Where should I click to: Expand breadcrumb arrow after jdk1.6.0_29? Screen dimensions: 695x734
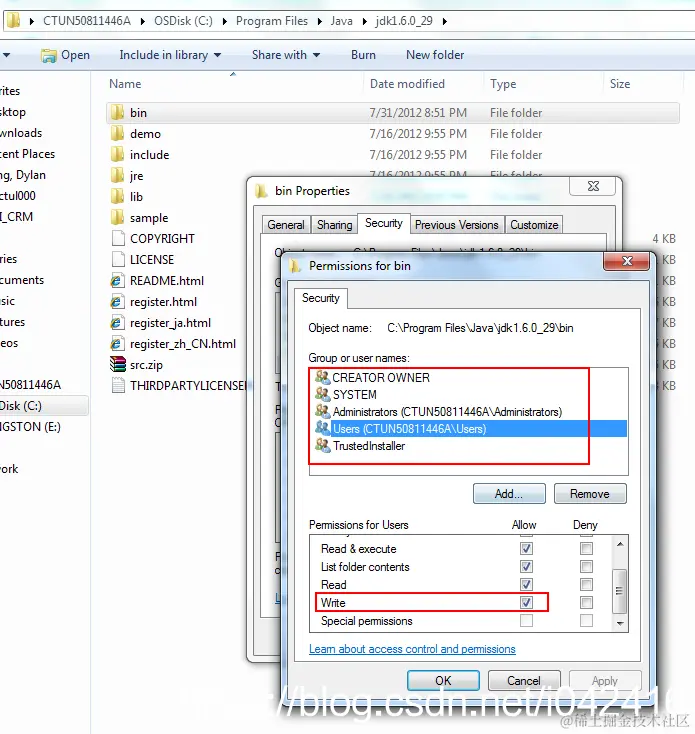coord(444,22)
